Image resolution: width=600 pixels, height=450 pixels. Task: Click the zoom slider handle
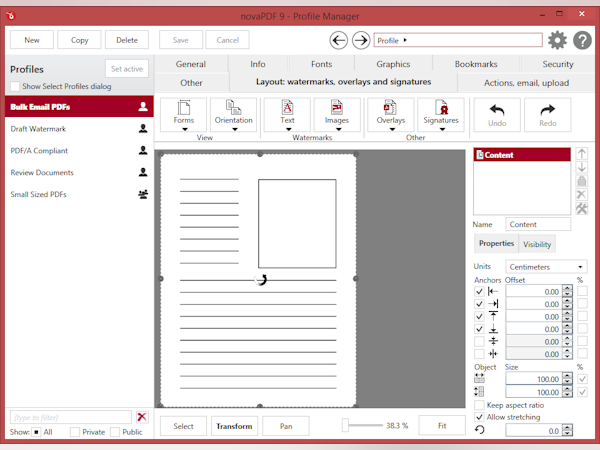346,425
